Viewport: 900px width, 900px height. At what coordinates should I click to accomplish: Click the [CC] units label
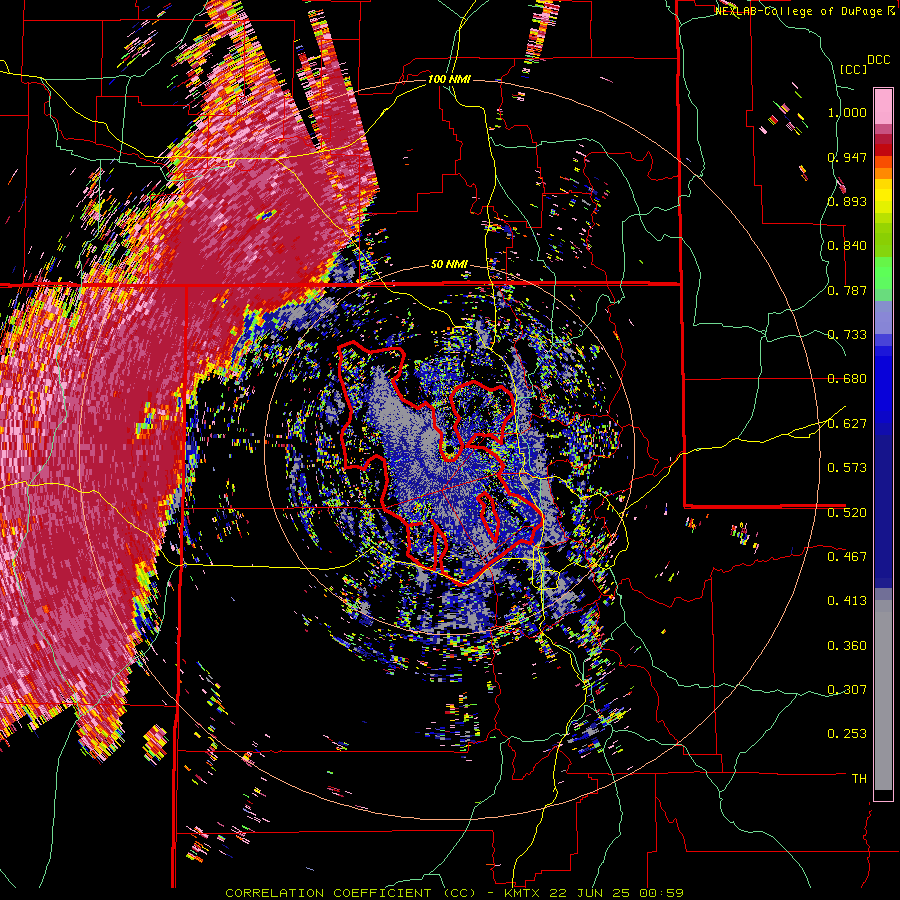pos(854,69)
